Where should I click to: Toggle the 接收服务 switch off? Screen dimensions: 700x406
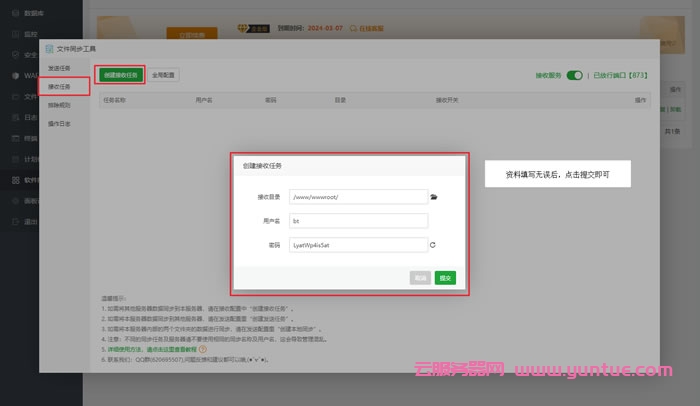pos(574,75)
